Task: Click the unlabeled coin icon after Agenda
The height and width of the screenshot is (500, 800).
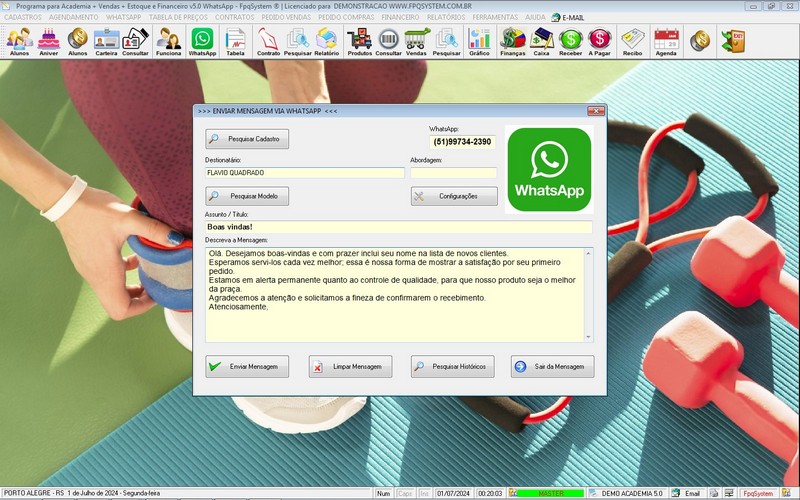Action: point(701,40)
